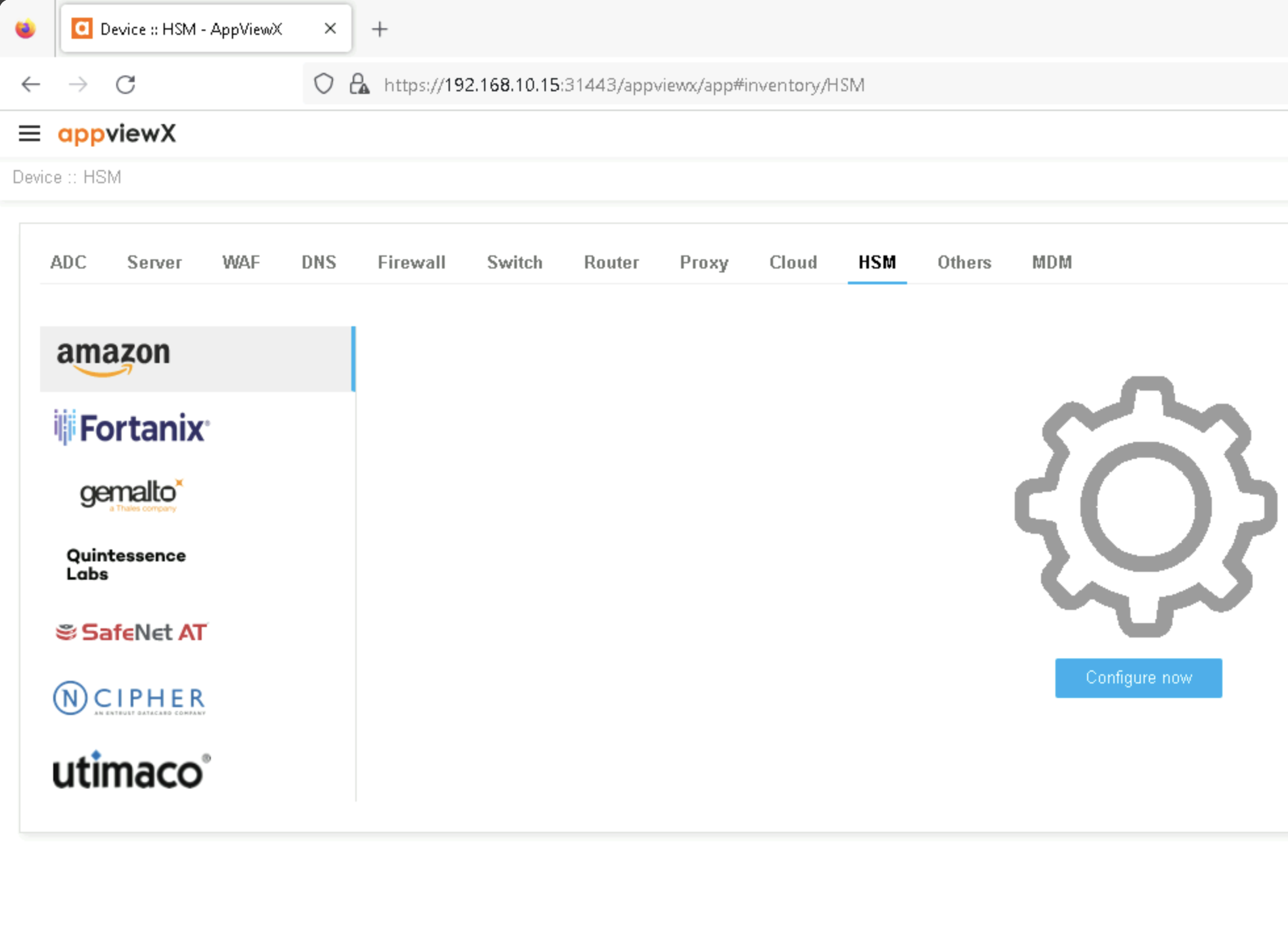Screen dimensions: 1288x952
Task: View site security padlock information
Action: coord(359,85)
